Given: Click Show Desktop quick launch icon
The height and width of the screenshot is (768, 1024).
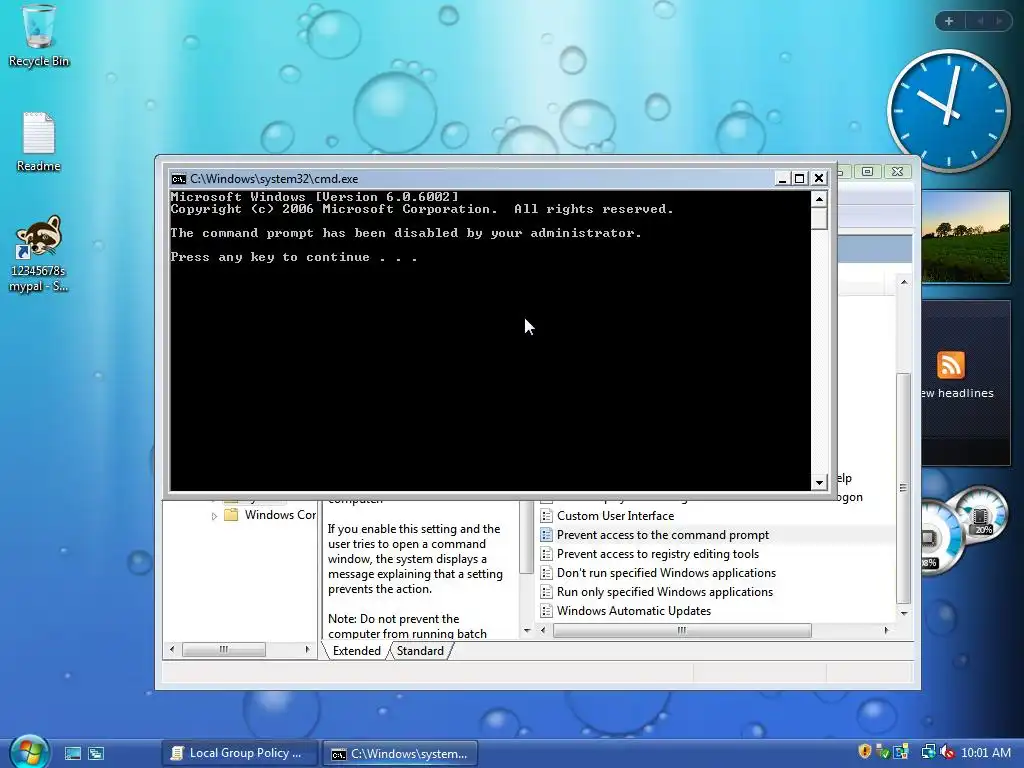Looking at the screenshot, I should (x=72, y=753).
